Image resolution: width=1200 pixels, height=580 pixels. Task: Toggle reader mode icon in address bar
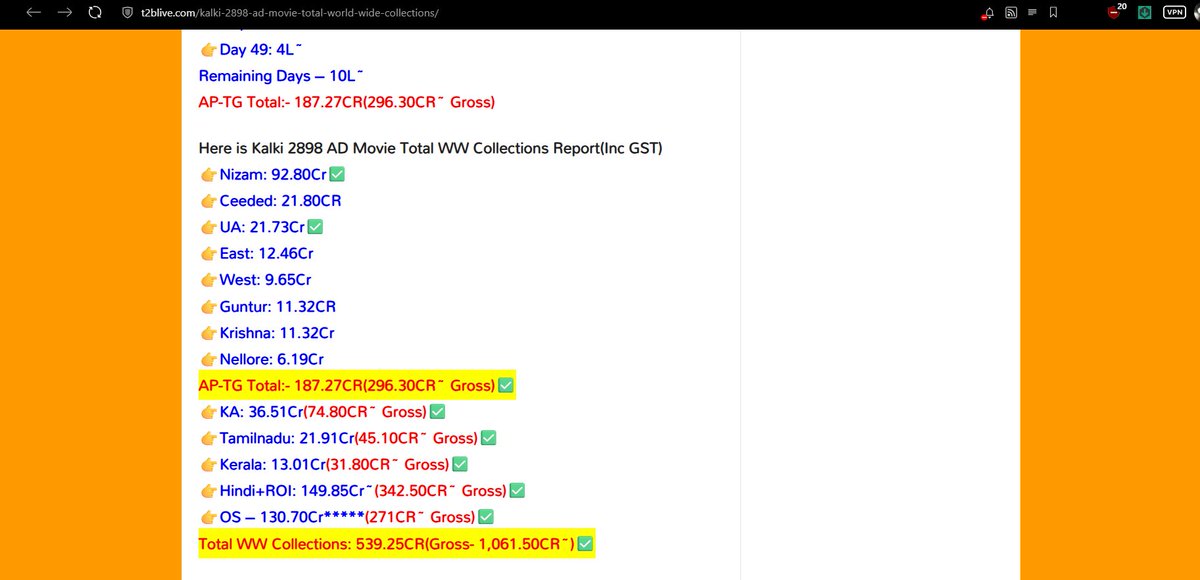[x=1032, y=13]
